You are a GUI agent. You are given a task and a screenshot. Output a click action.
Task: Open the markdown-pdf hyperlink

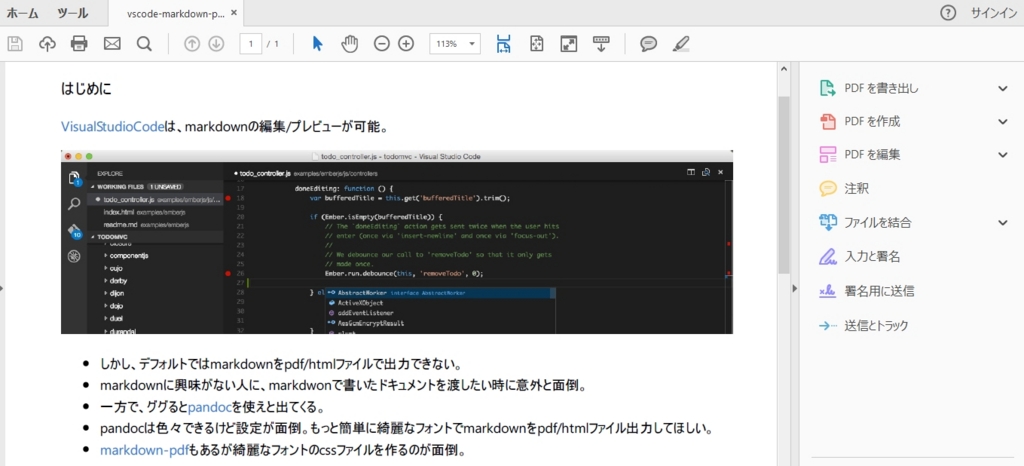[144, 450]
